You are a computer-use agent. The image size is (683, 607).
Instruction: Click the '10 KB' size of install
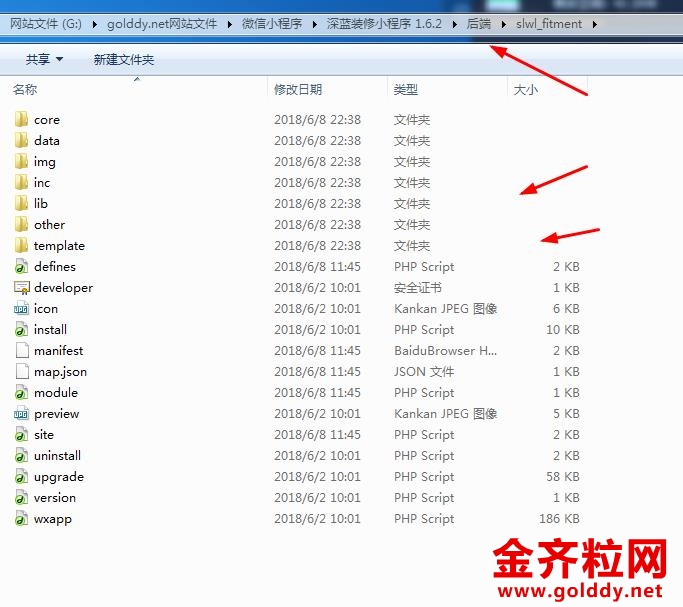(x=563, y=330)
